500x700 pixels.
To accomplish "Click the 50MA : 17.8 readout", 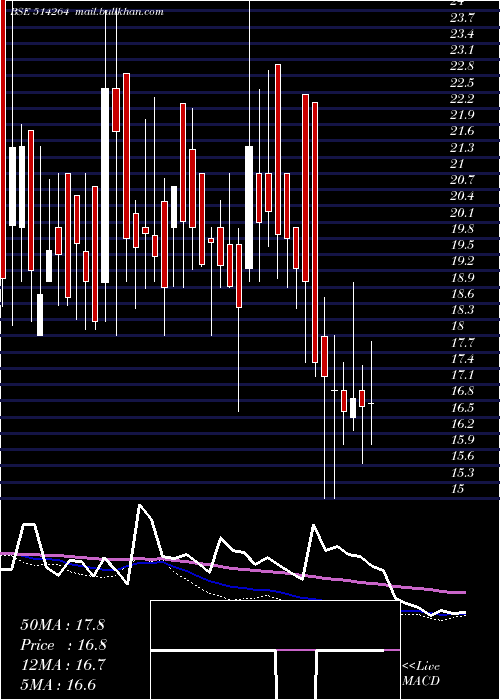I will pos(62,625).
